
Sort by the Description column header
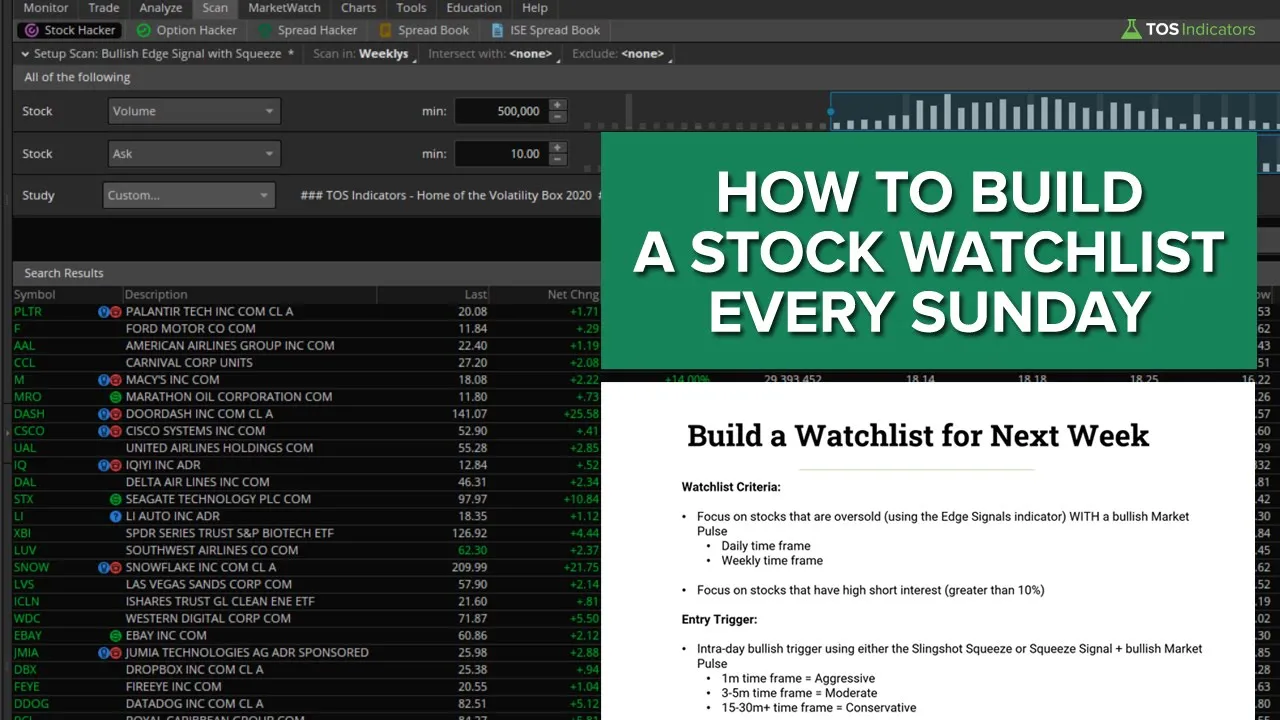pyautogui.click(x=249, y=294)
